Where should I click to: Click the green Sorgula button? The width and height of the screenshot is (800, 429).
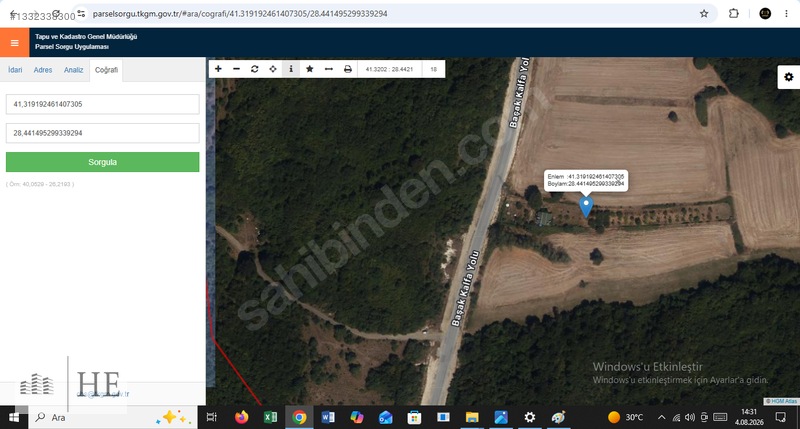[103, 162]
